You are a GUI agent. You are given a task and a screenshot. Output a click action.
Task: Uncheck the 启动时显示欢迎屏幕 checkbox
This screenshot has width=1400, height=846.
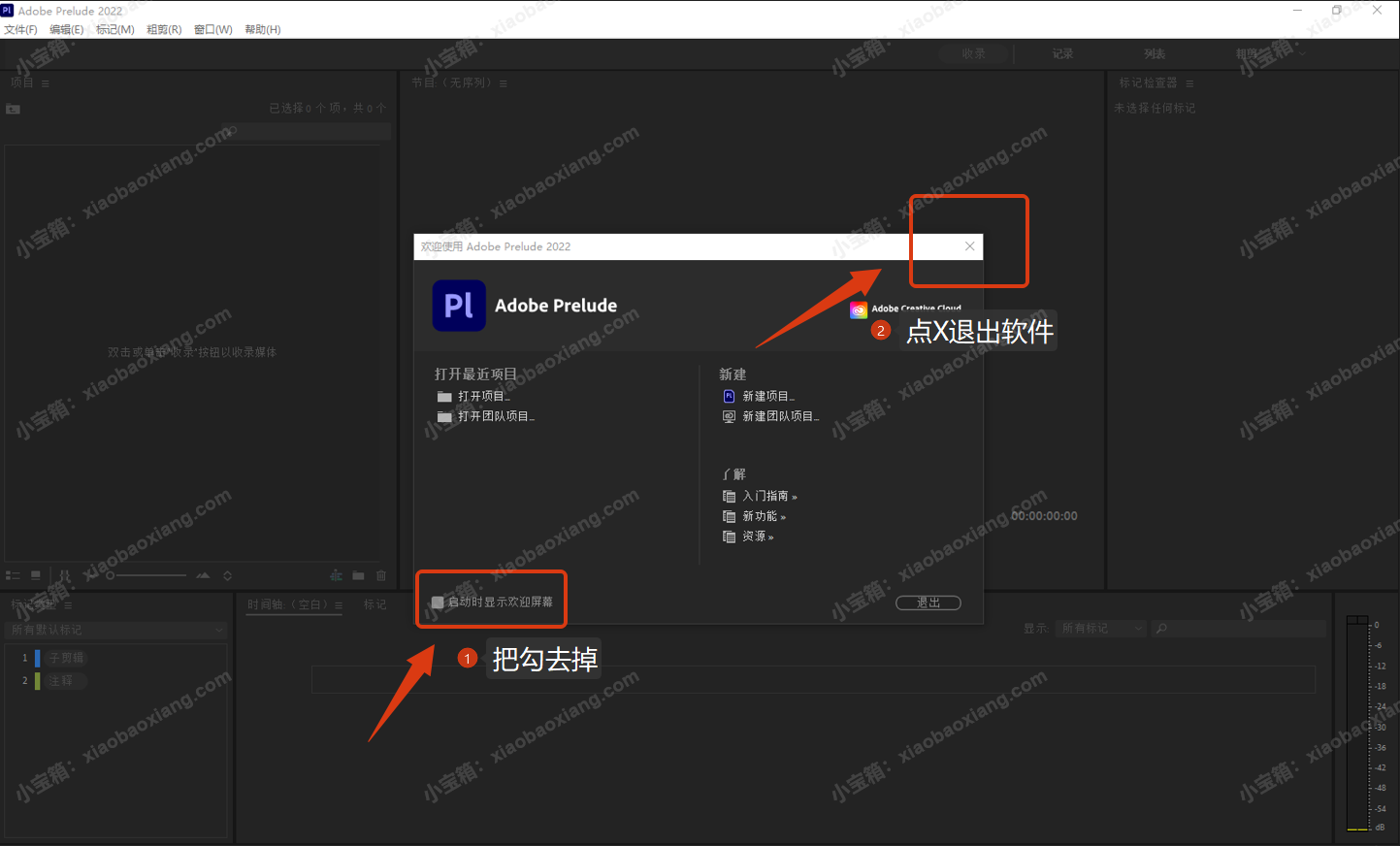pos(439,602)
